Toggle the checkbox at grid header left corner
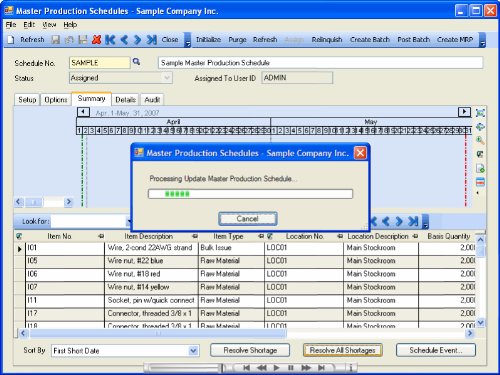Image resolution: width=500 pixels, height=375 pixels. pos(19,236)
